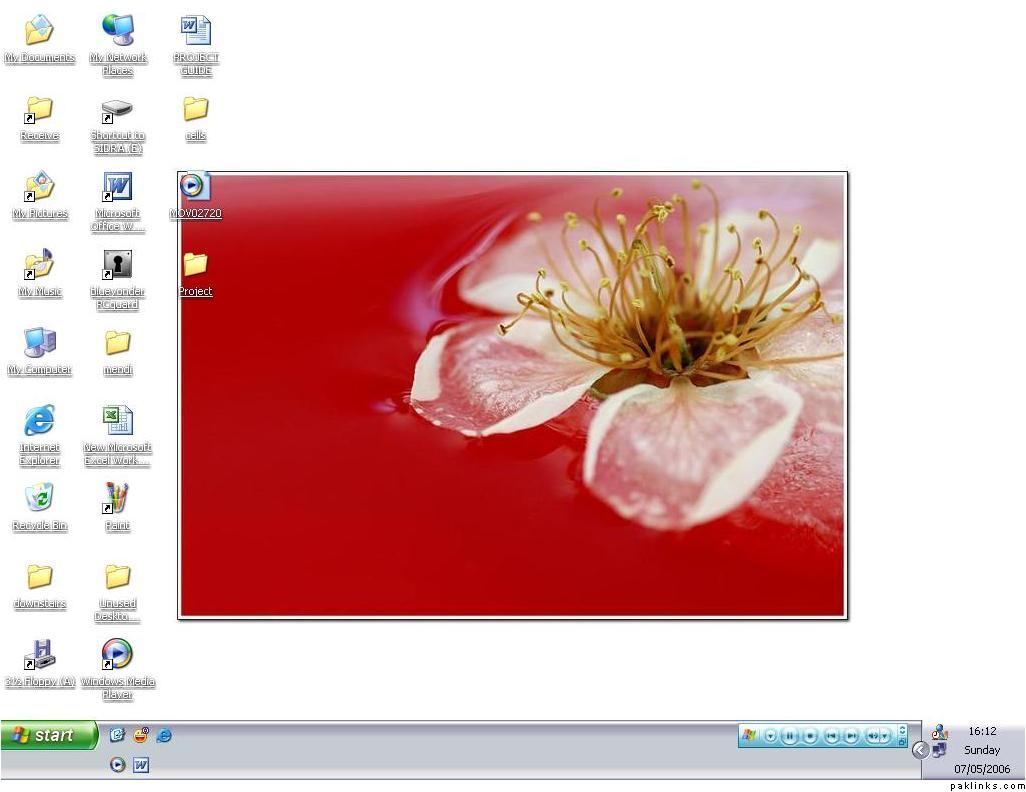Image resolution: width=1026 pixels, height=792 pixels.
Task: Launch Word from the Quick Launch bar
Action: point(141,765)
